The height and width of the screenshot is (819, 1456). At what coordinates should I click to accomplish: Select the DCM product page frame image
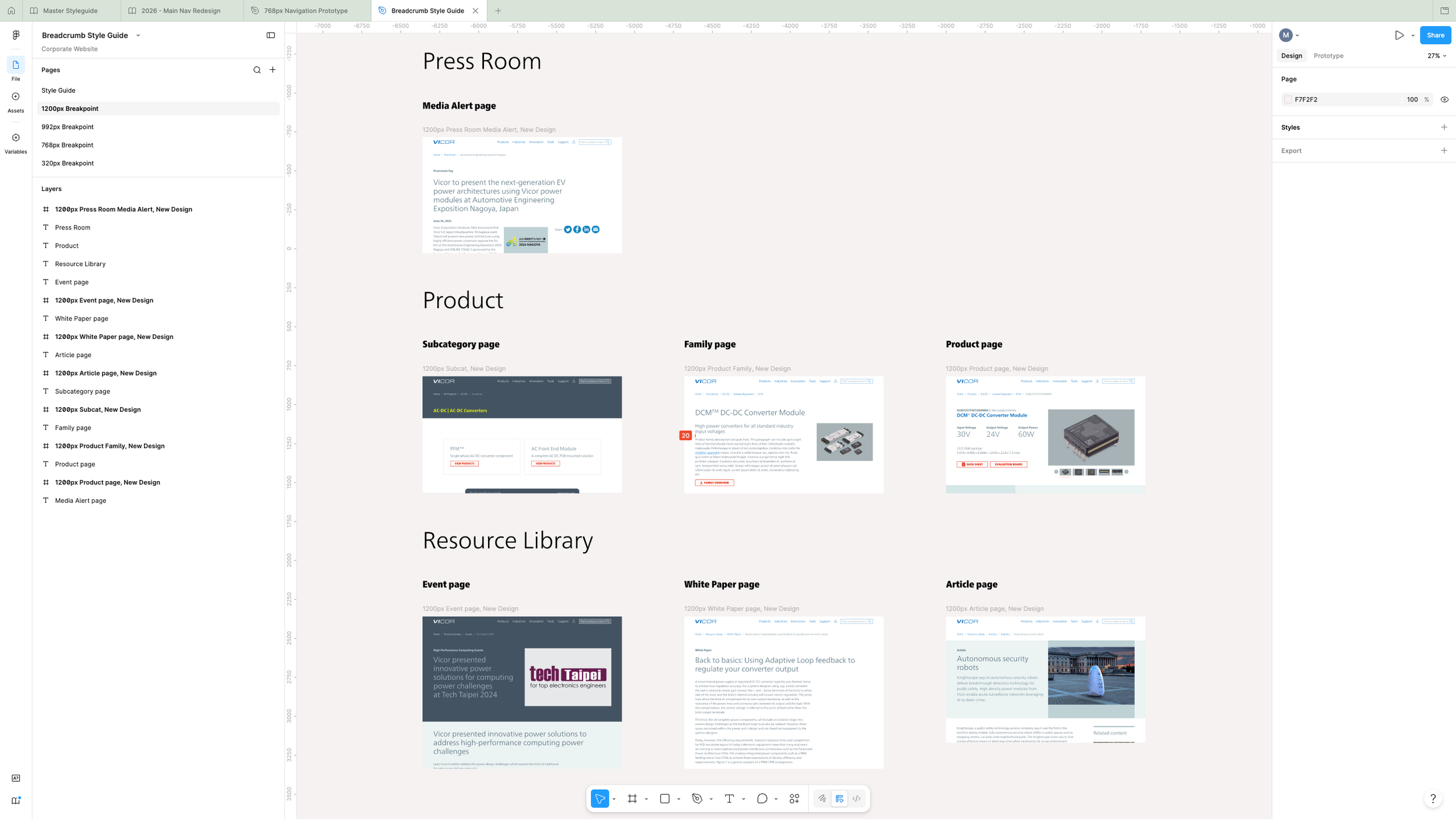(x=1090, y=437)
